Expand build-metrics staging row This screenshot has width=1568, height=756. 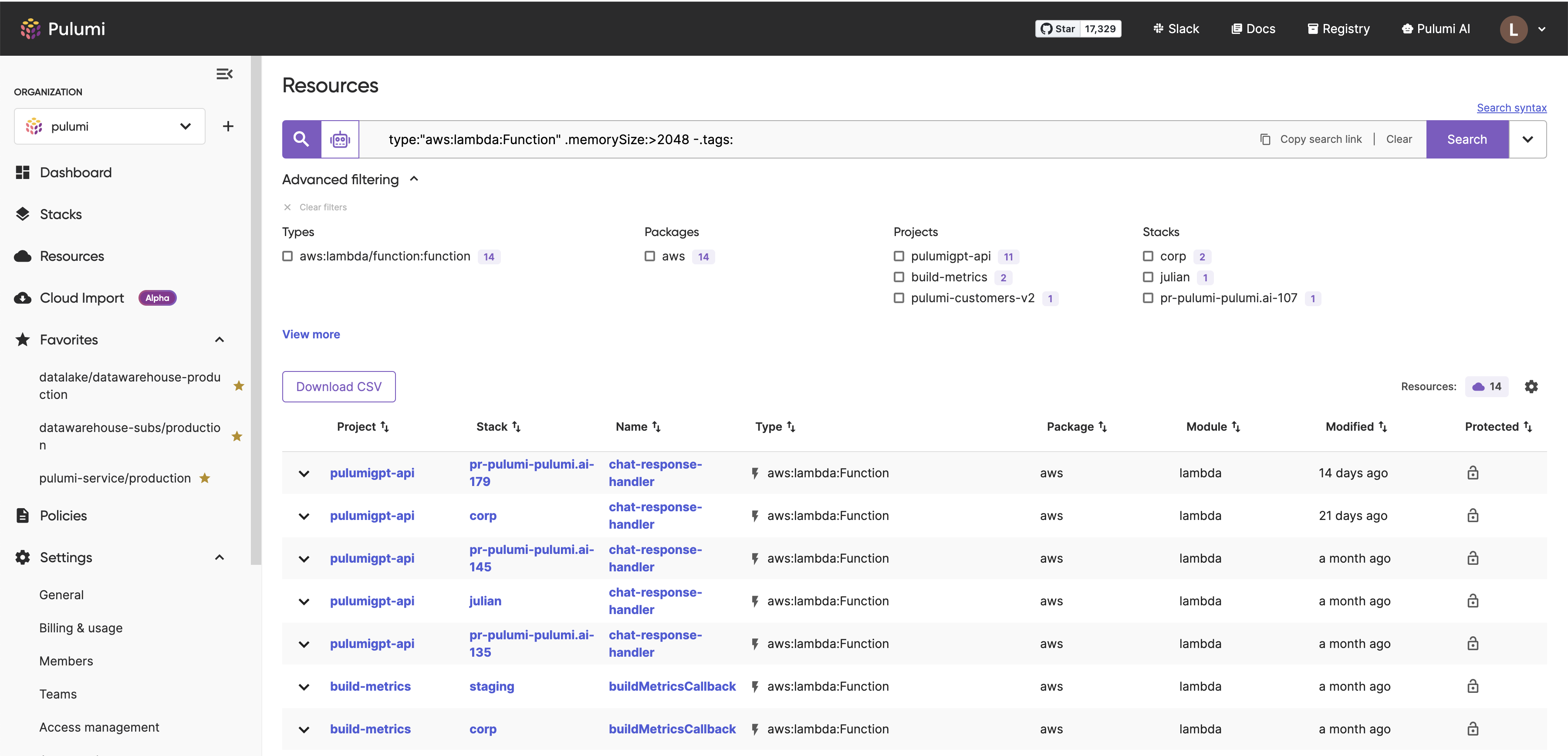[x=304, y=687]
